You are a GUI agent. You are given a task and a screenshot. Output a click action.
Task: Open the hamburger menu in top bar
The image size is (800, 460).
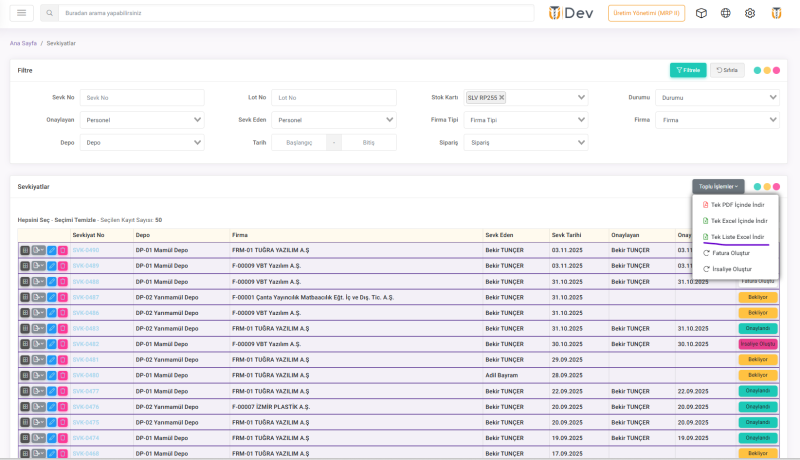(22, 13)
